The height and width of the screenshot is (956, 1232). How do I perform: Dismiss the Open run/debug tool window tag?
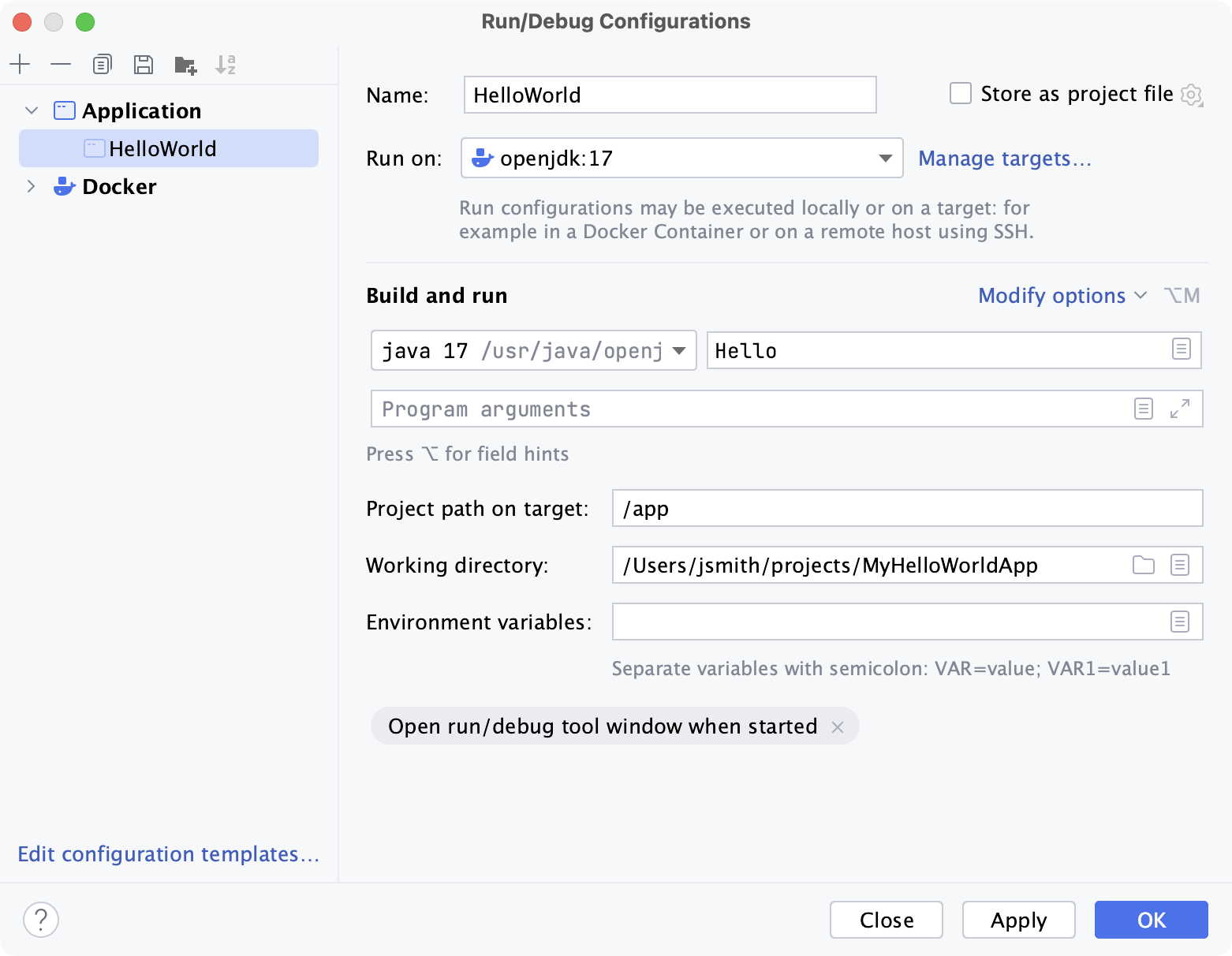tap(838, 726)
